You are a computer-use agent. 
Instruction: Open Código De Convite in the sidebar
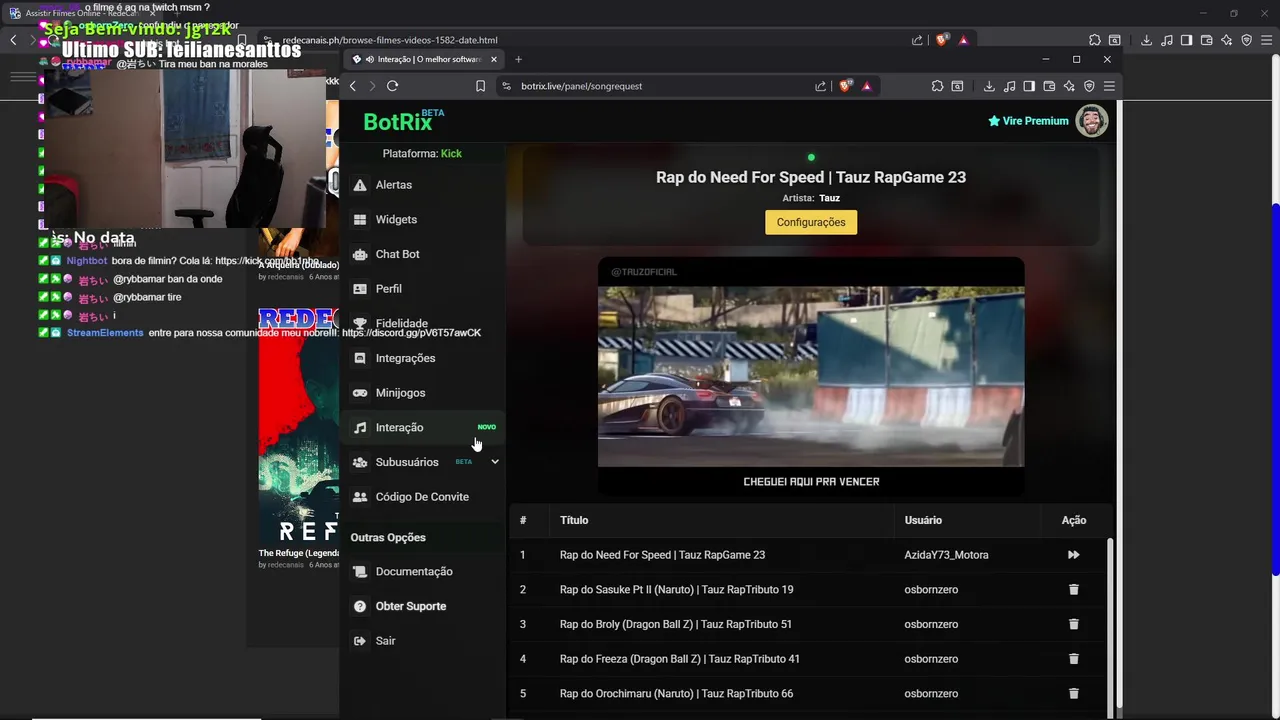[x=422, y=497]
